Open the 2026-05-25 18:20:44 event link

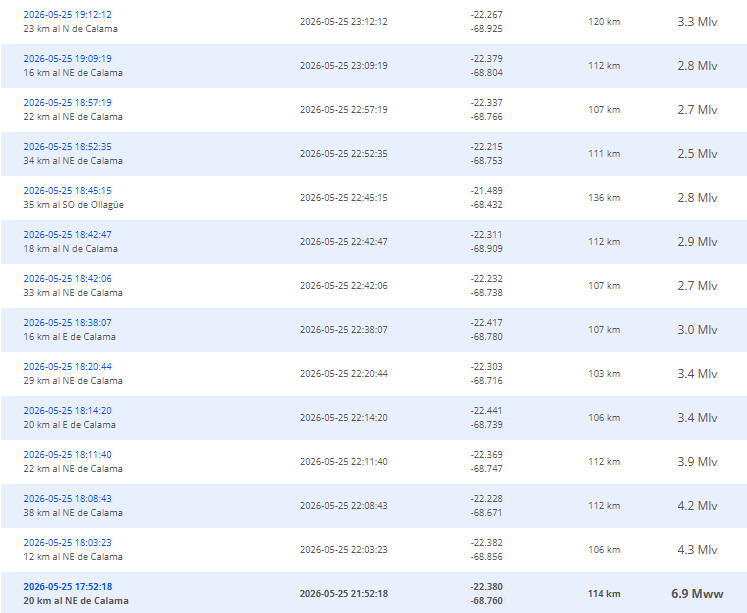67,367
